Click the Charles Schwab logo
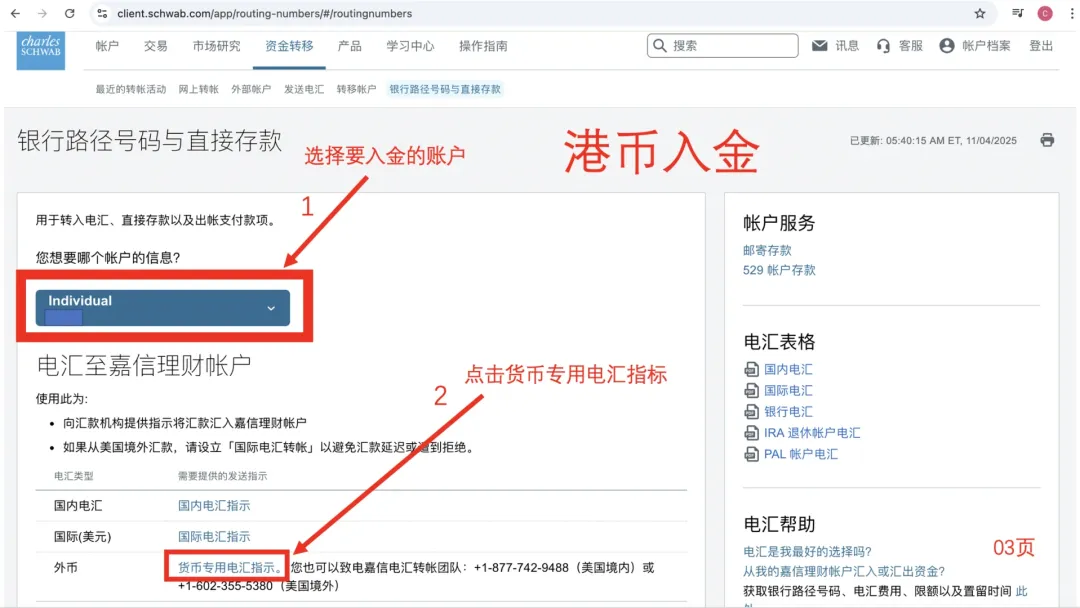The image size is (1080, 608). [41, 50]
